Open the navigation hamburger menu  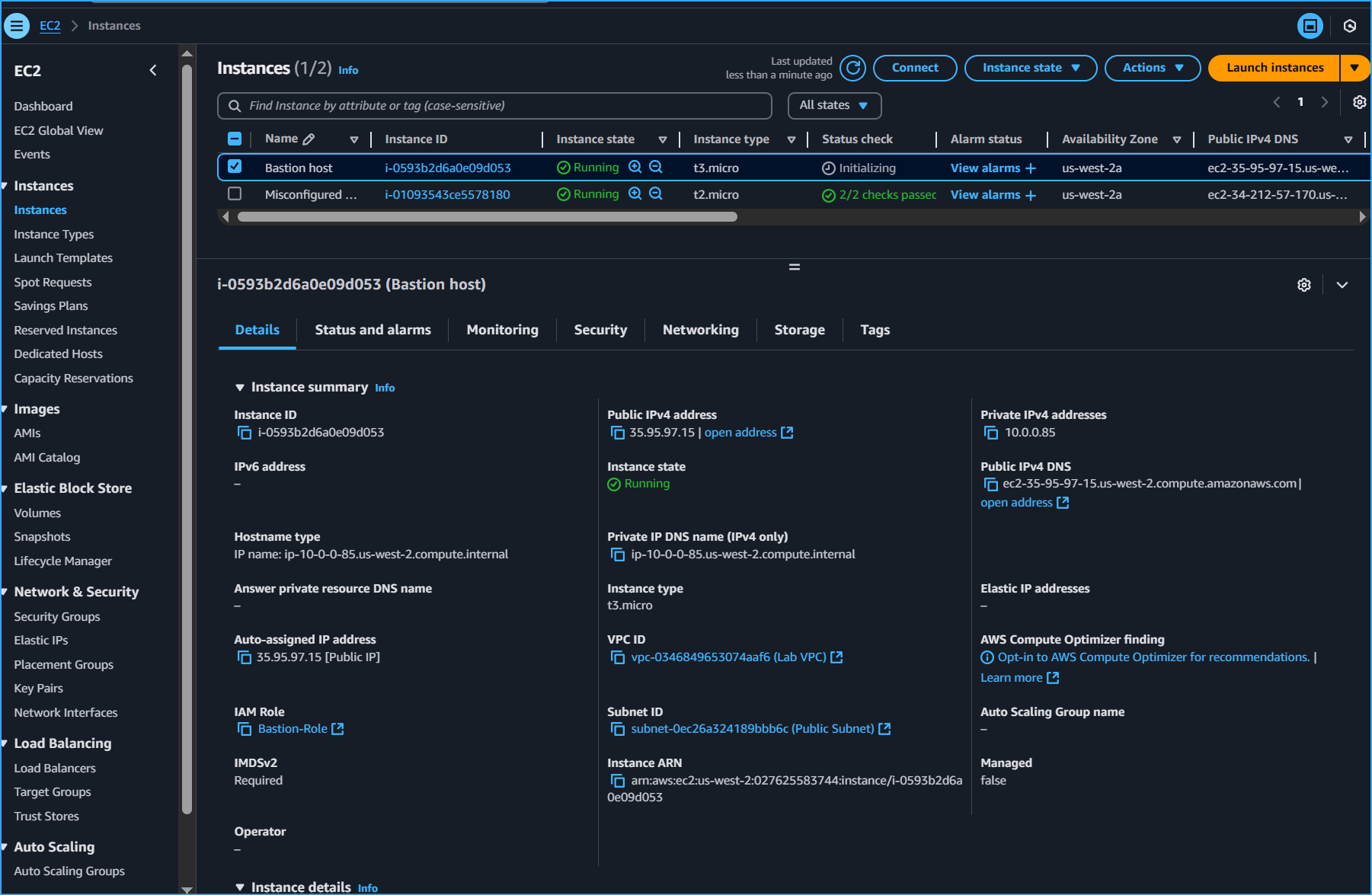16,25
